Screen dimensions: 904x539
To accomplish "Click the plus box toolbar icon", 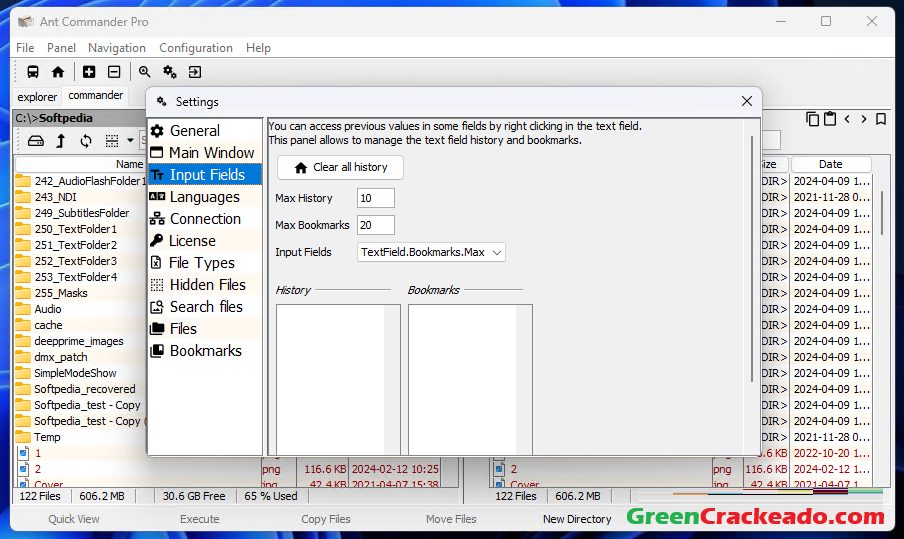I will tap(89, 72).
